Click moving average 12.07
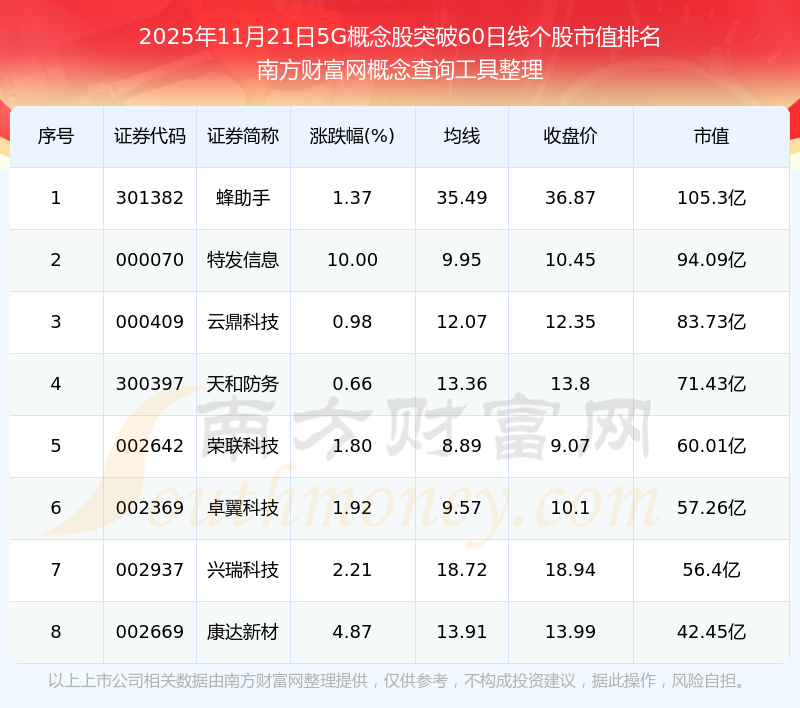The width and height of the screenshot is (800, 708). coord(462,322)
